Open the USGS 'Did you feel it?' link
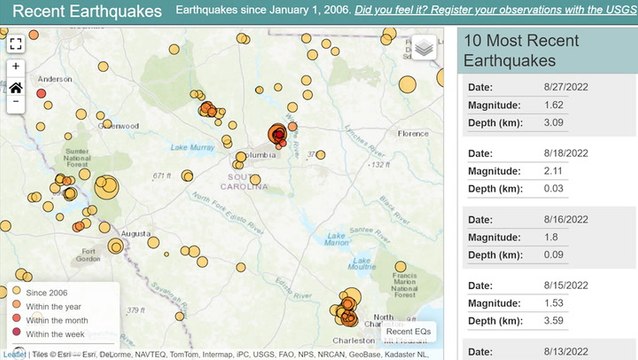This screenshot has width=638, height=360. point(496,9)
